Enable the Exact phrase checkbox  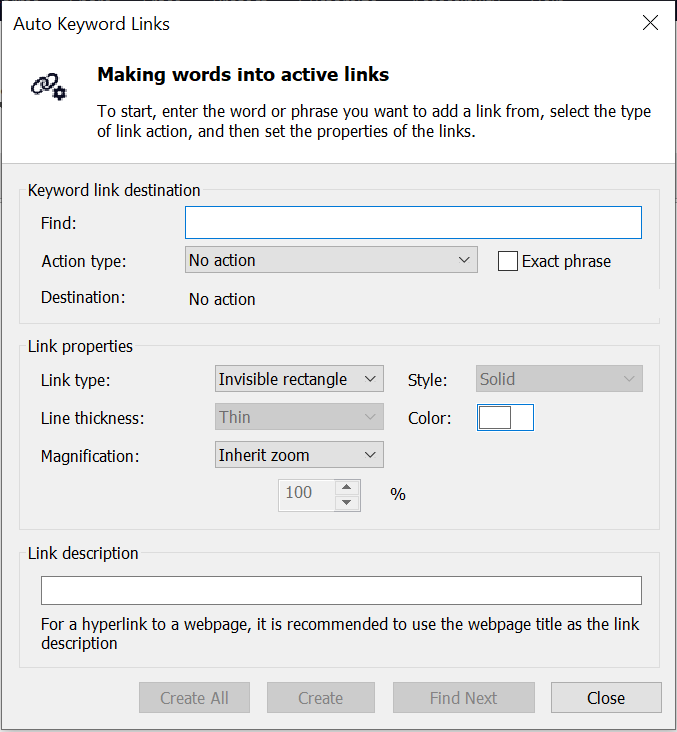(x=508, y=261)
